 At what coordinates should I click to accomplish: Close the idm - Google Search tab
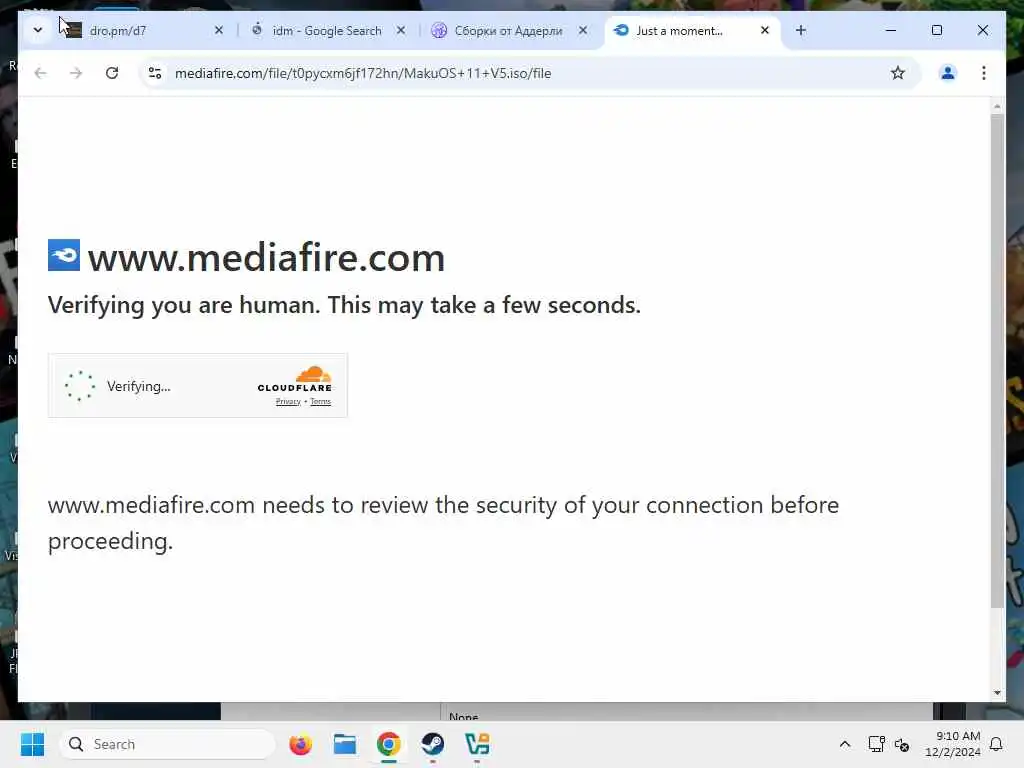click(x=401, y=30)
